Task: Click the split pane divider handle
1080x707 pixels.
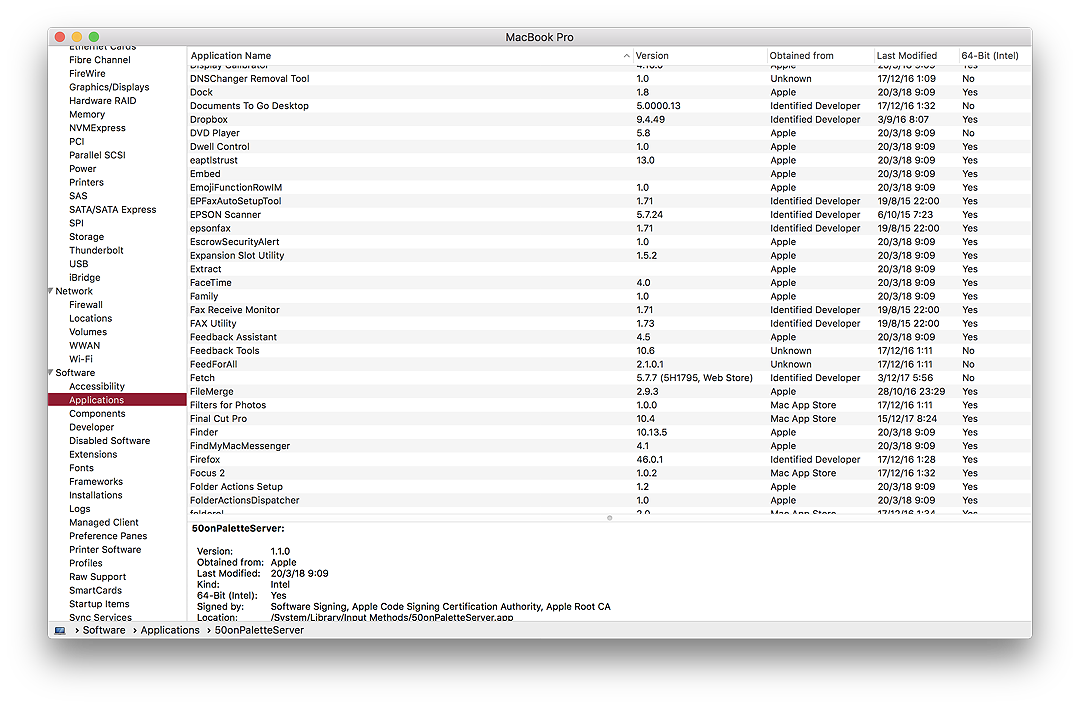Action: (610, 518)
